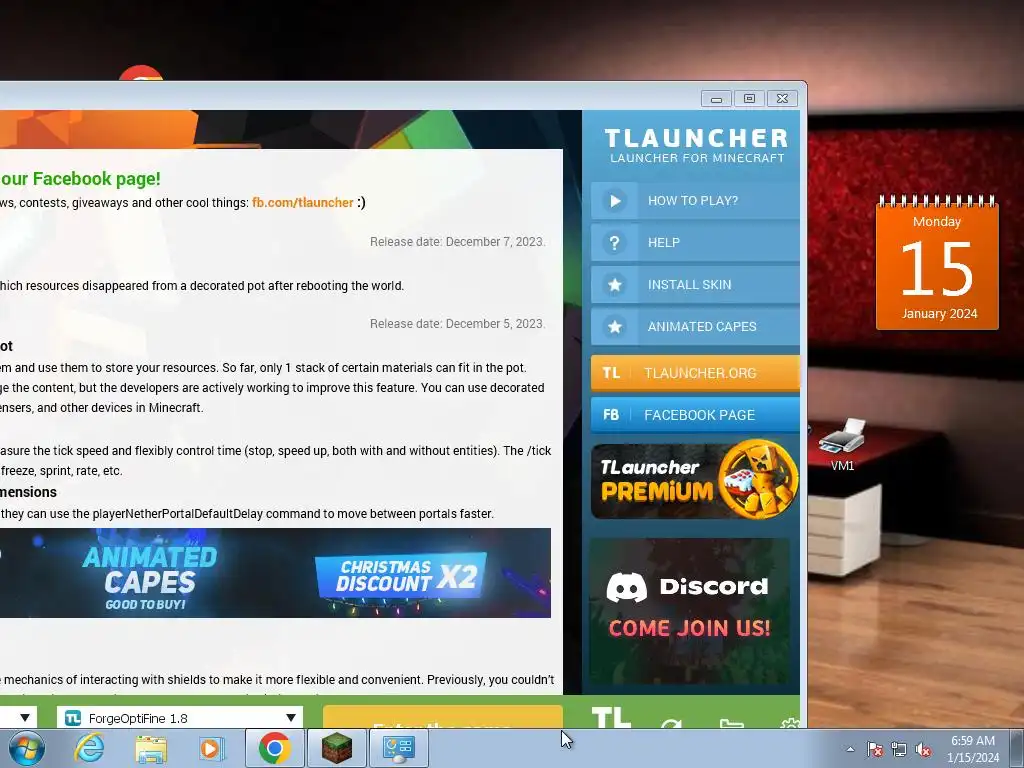This screenshot has height=768, width=1024.
Task: Click the Action Center flag tray icon
Action: tap(874, 749)
